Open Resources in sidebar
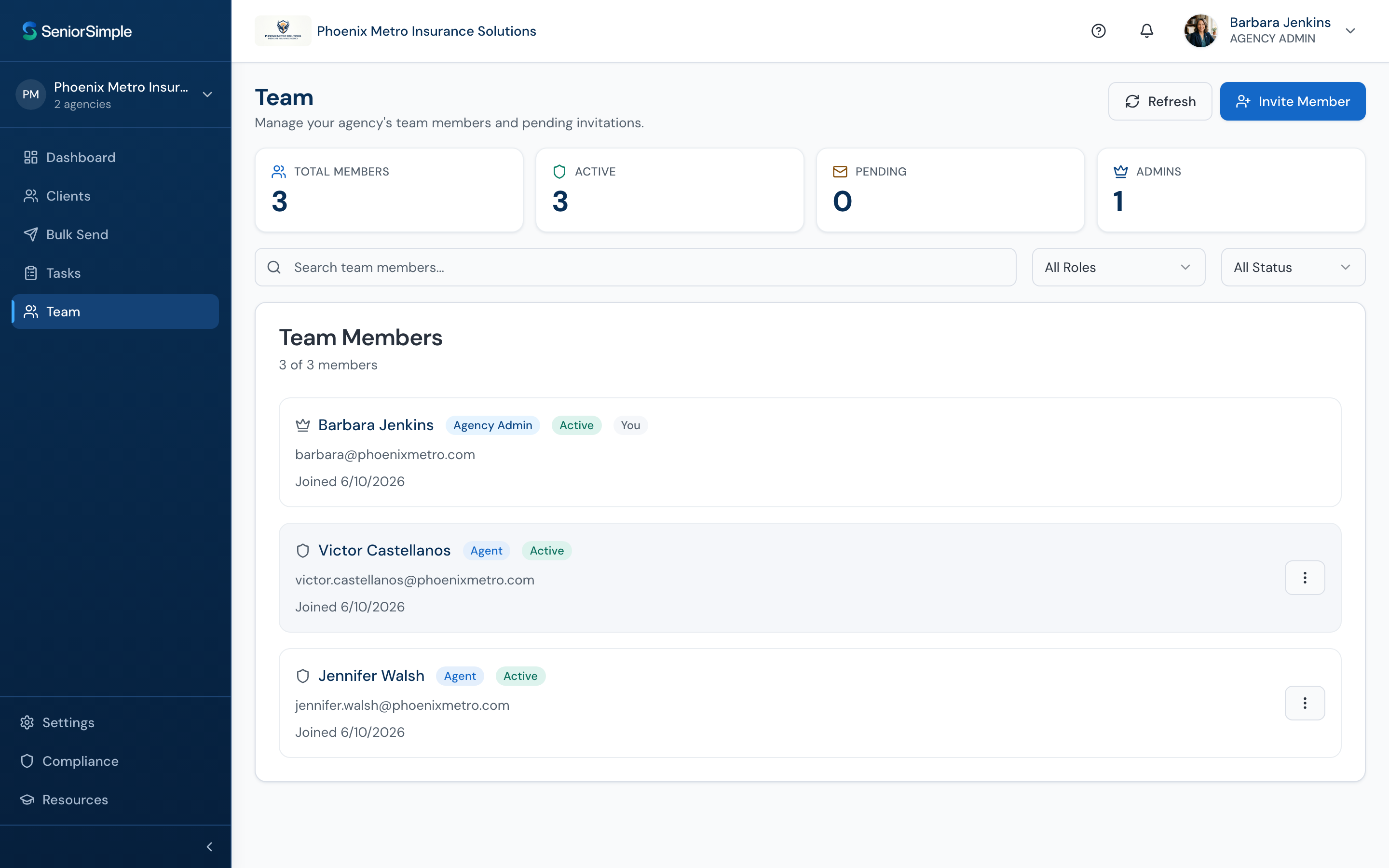1389x868 pixels. tap(115, 800)
